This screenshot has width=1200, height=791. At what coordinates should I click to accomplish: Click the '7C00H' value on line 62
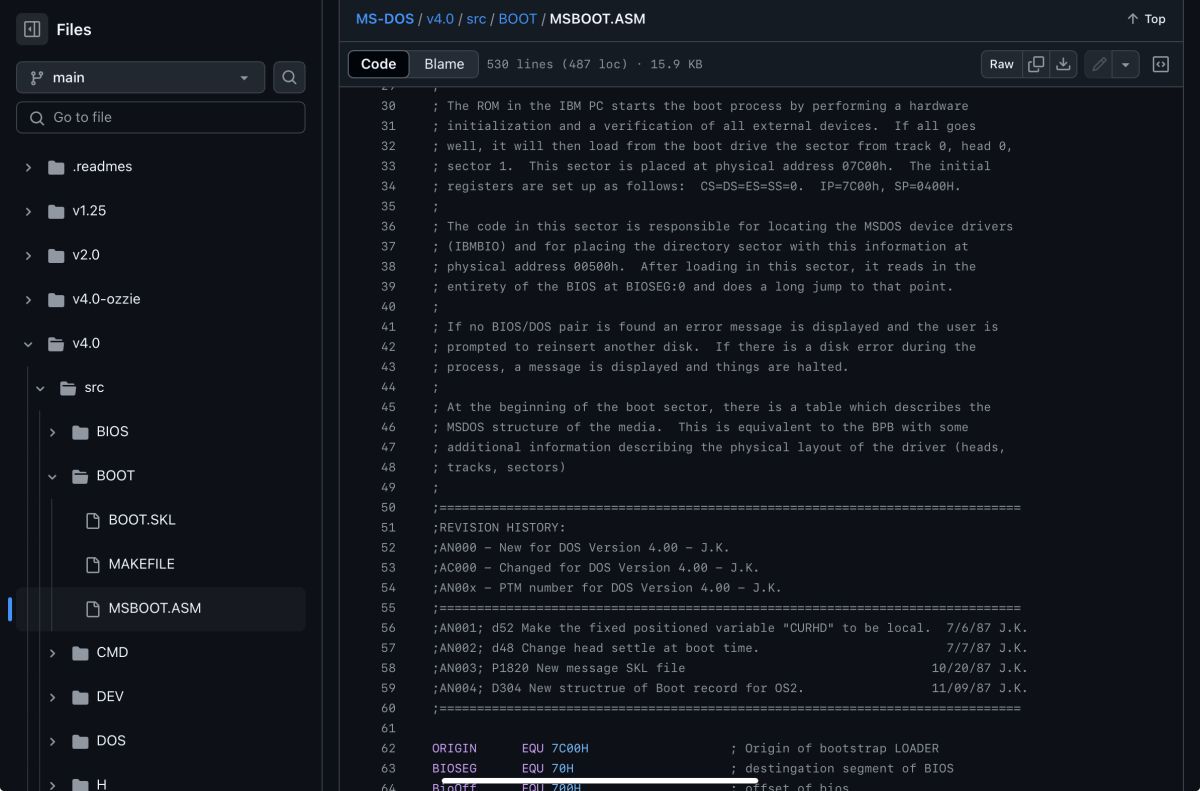point(570,748)
